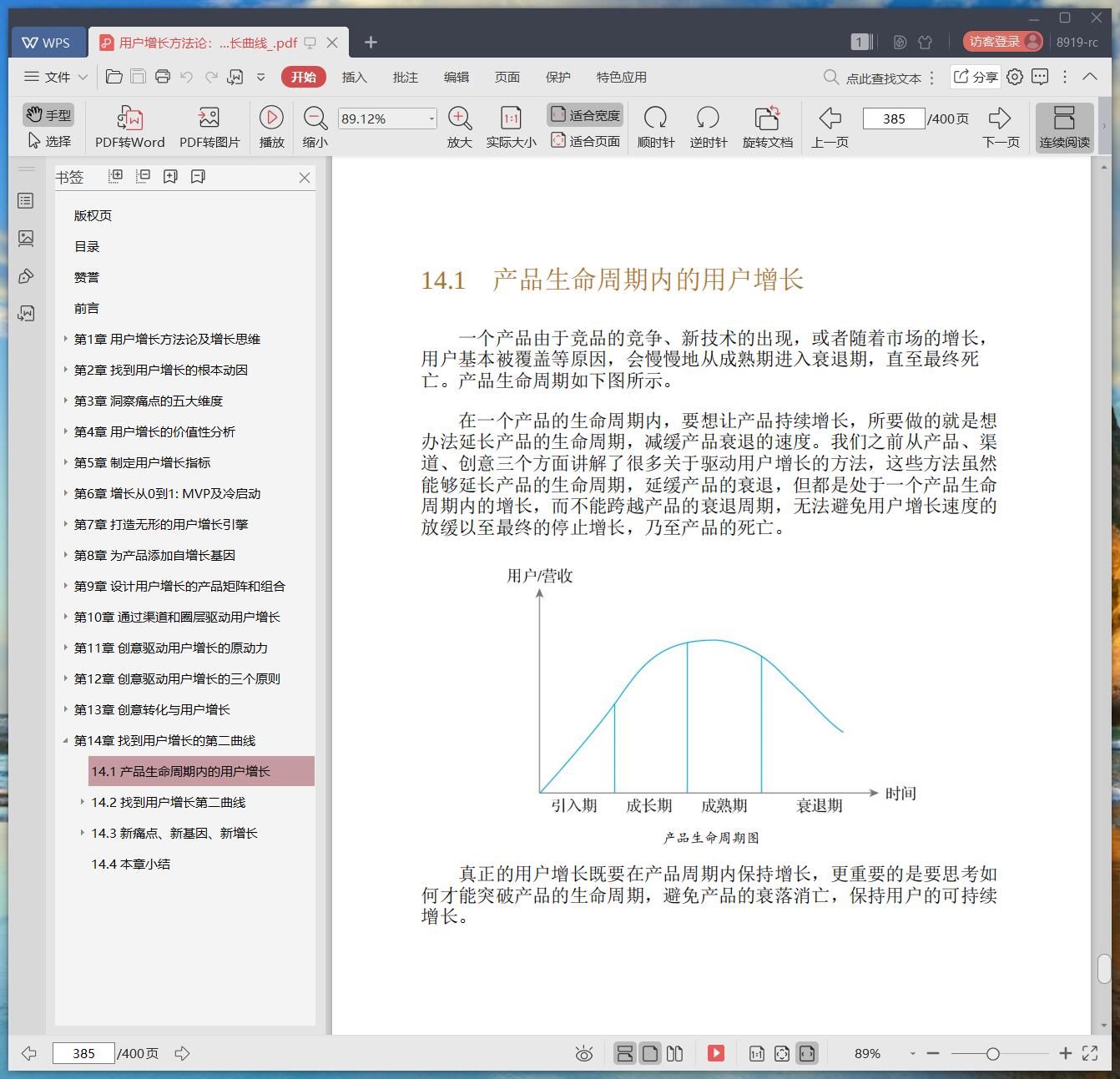Toggle 连续阅读 continuous reading

[1064, 128]
